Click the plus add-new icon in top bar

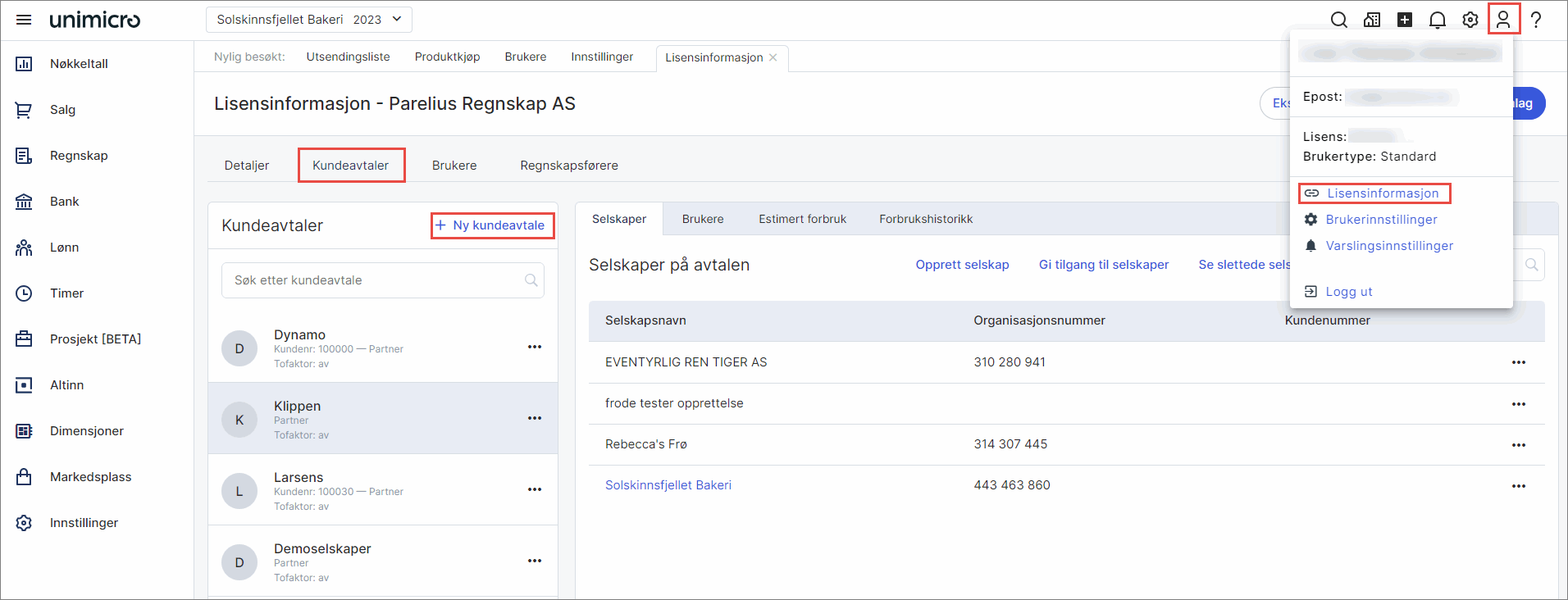(x=1404, y=20)
